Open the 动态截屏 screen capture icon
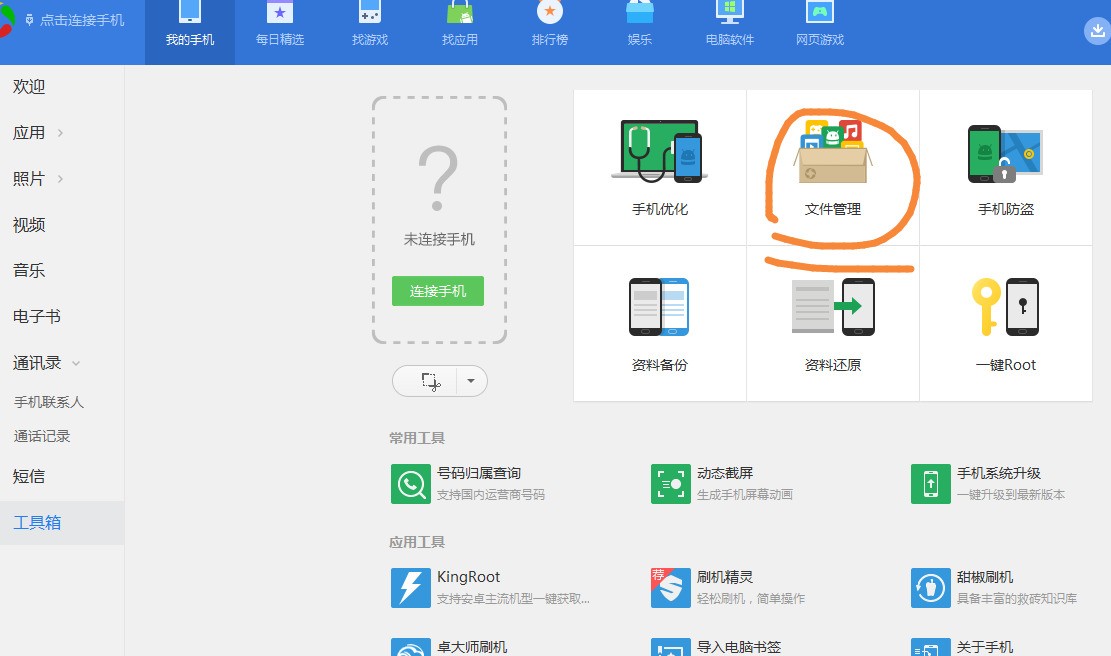 tap(671, 484)
